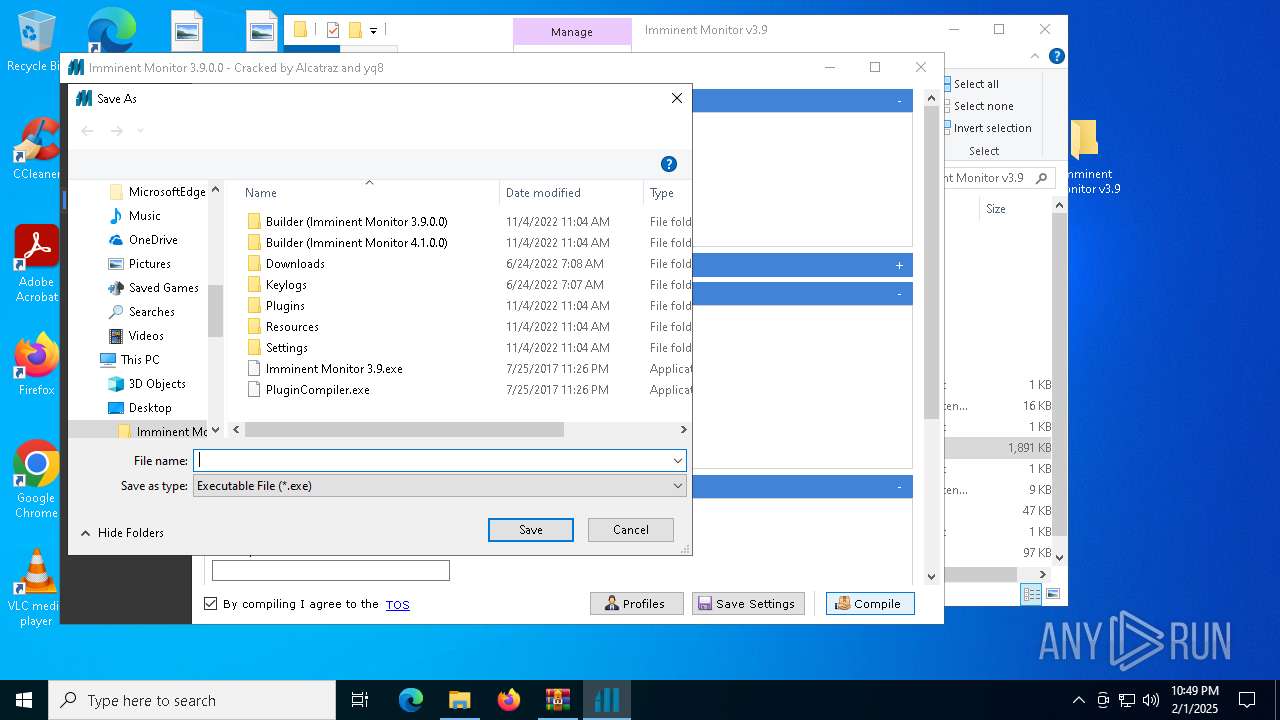Open WinRAR from the taskbar
The width and height of the screenshot is (1280, 720).
557,700
